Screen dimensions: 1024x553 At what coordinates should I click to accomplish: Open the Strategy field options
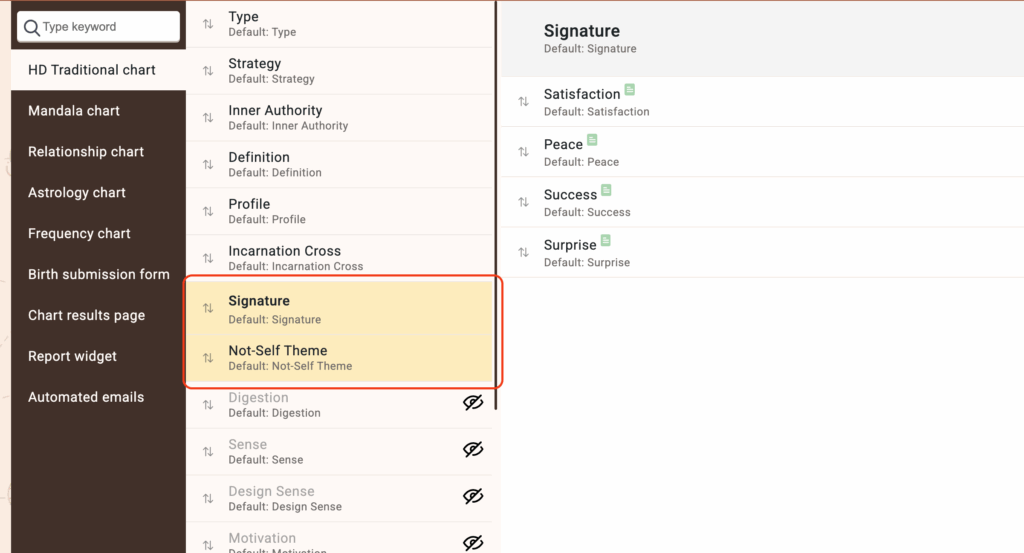(255, 70)
